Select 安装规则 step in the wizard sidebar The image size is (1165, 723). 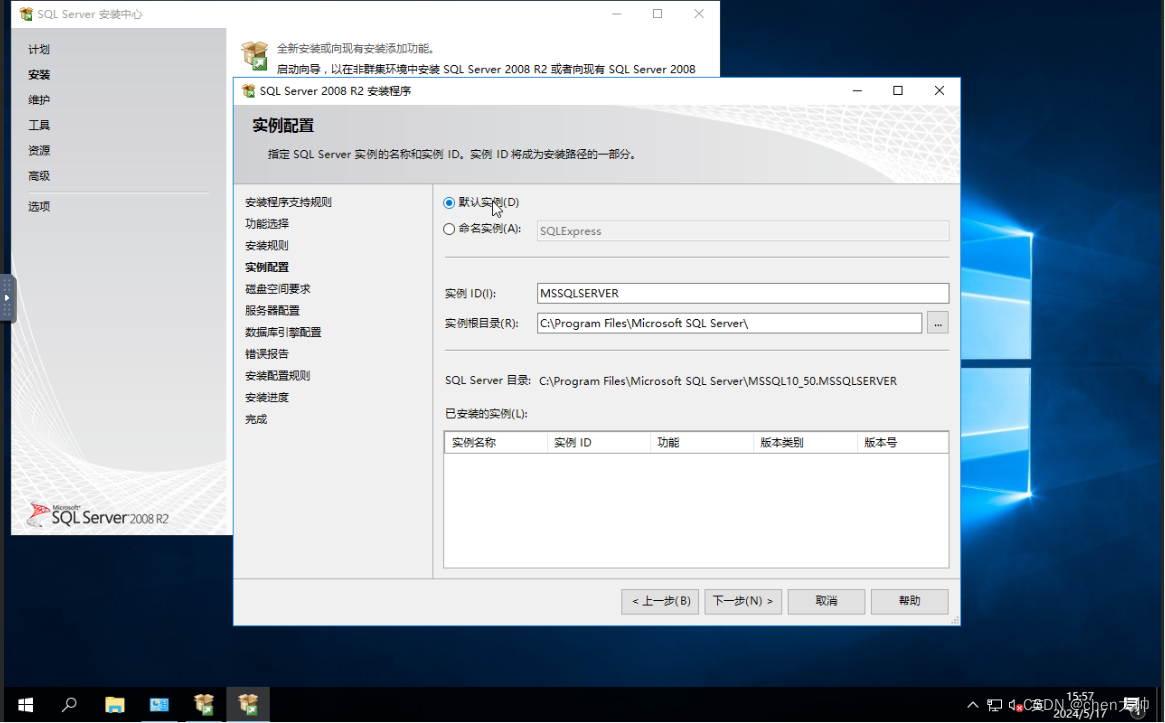pos(267,245)
